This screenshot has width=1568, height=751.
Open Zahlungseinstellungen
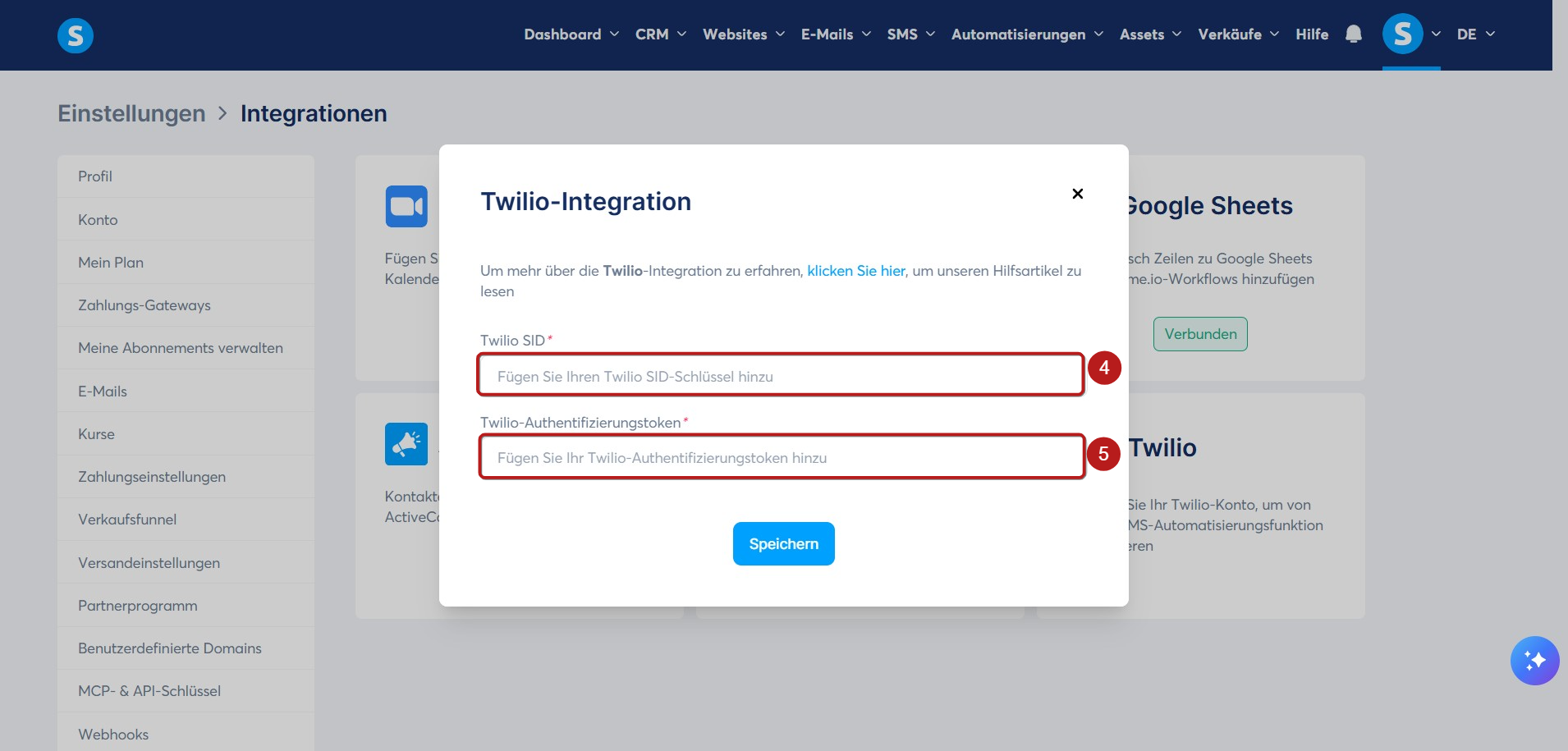coord(186,477)
